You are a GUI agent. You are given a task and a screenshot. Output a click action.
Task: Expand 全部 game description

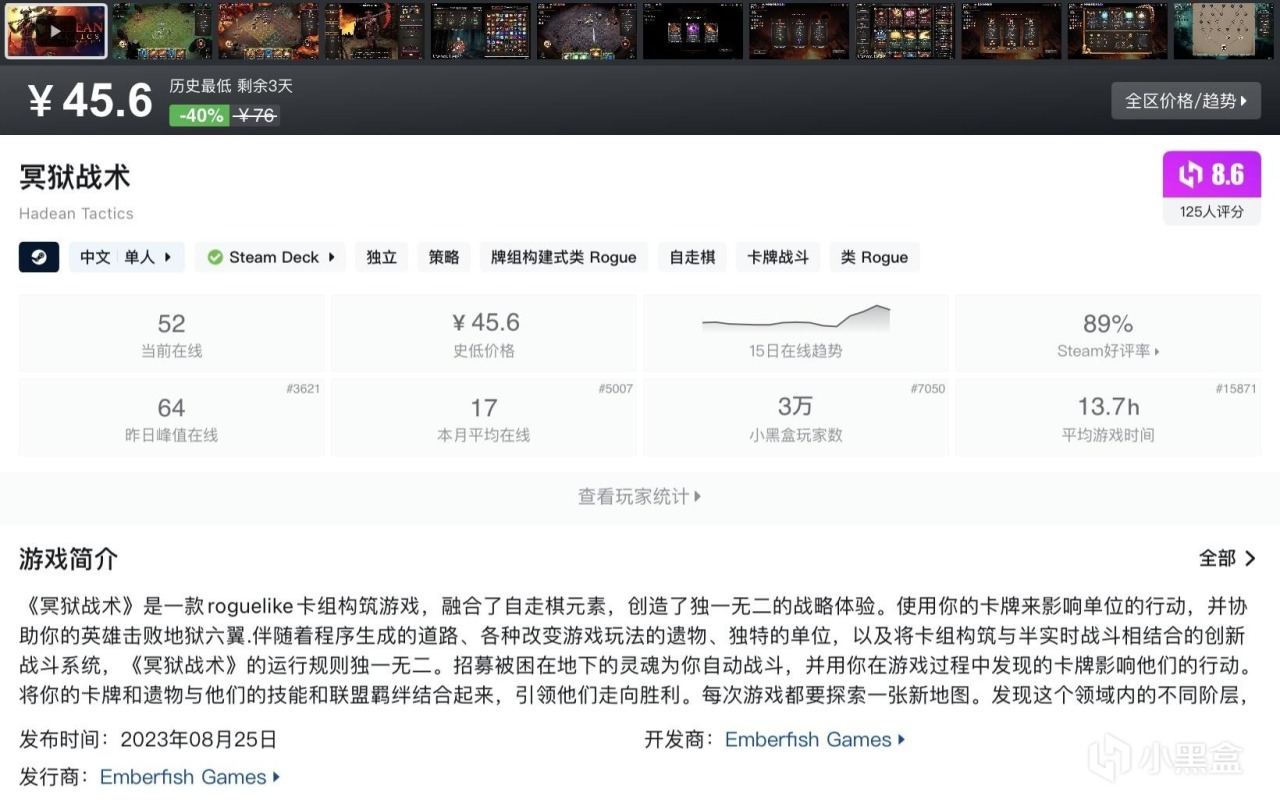click(1227, 558)
